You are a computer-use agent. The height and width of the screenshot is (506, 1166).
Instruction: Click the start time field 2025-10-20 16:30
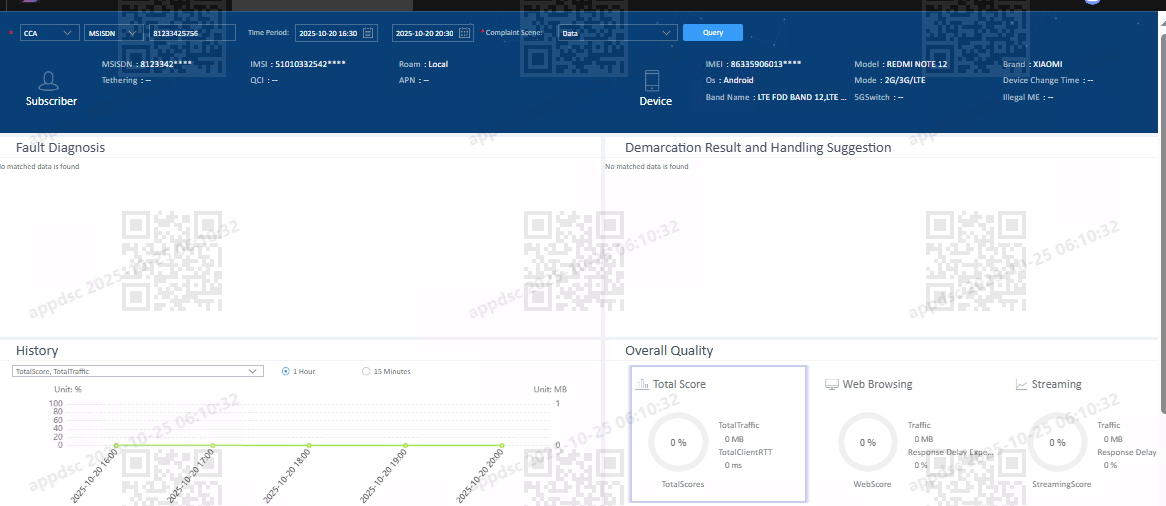tap(336, 33)
